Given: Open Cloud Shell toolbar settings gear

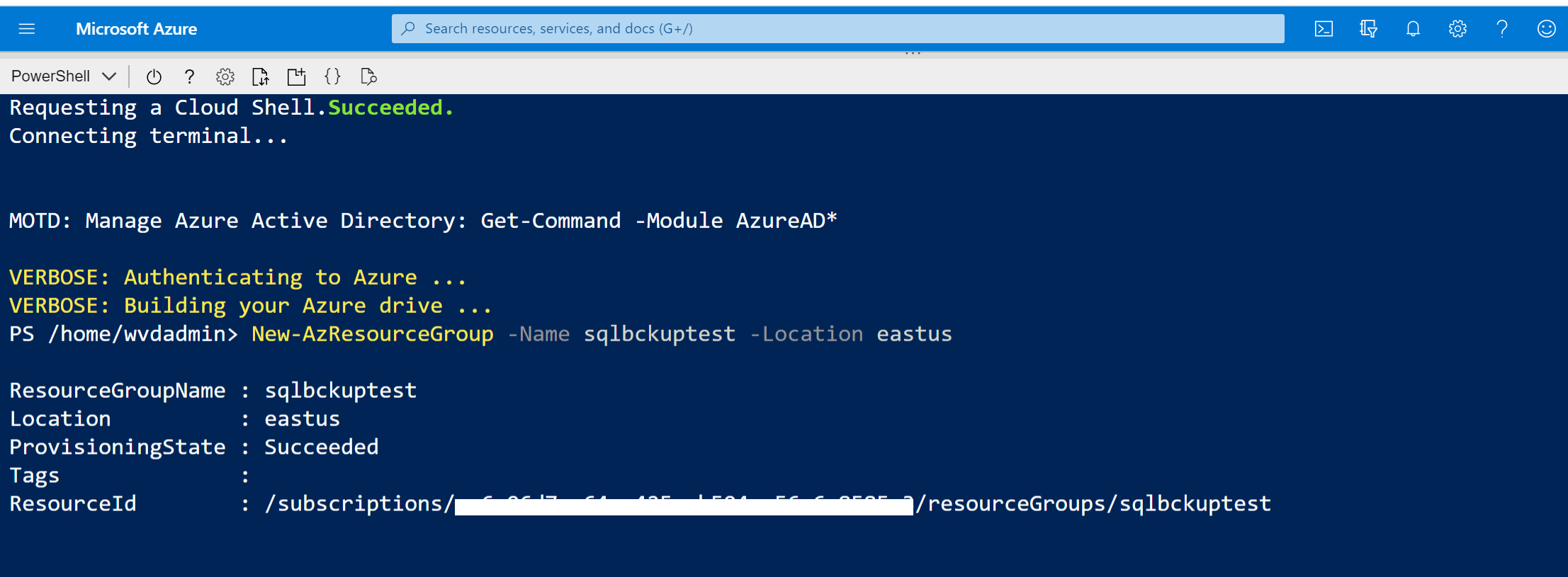Looking at the screenshot, I should click(x=225, y=76).
